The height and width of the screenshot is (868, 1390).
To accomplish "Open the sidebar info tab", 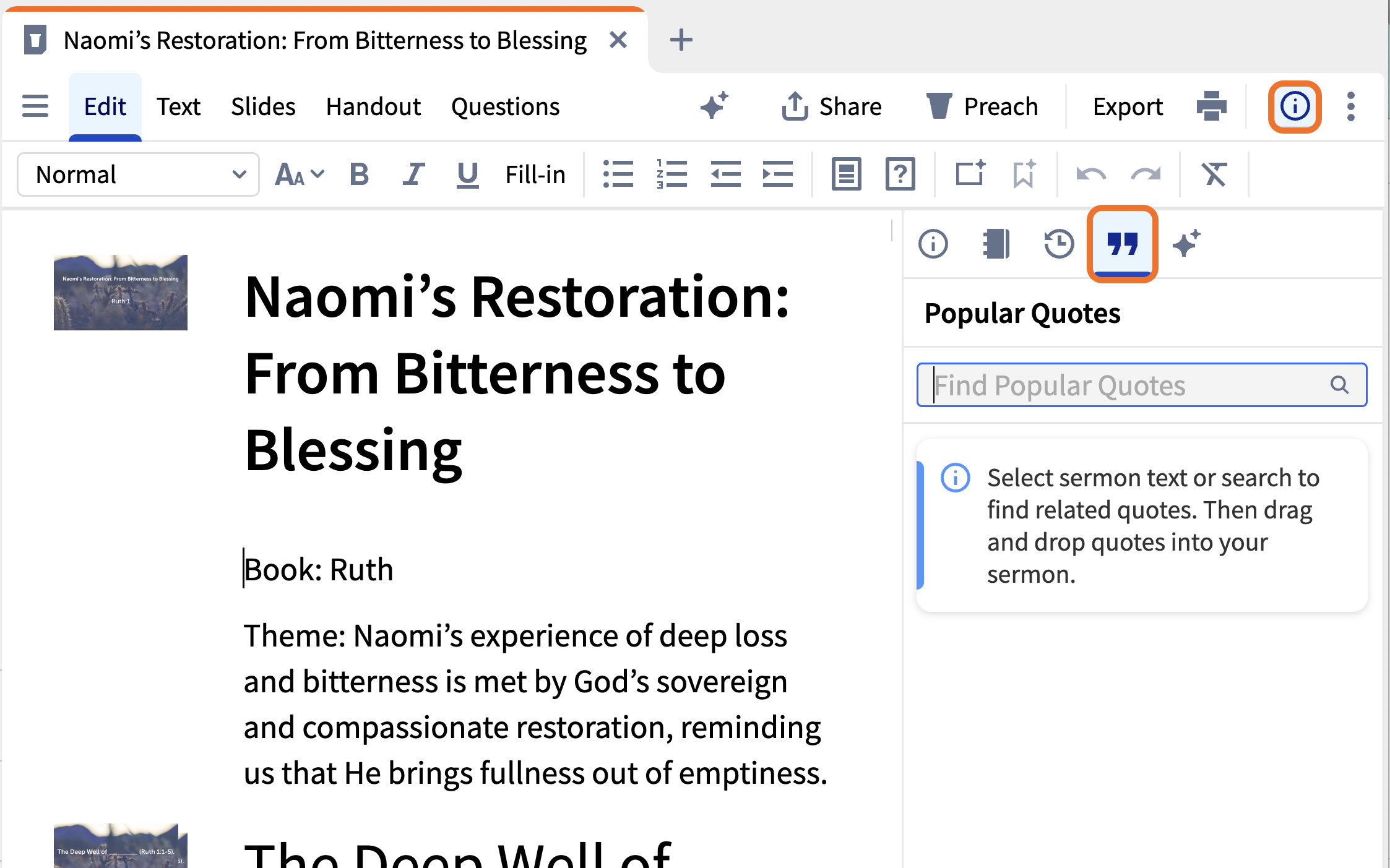I will pyautogui.click(x=933, y=243).
